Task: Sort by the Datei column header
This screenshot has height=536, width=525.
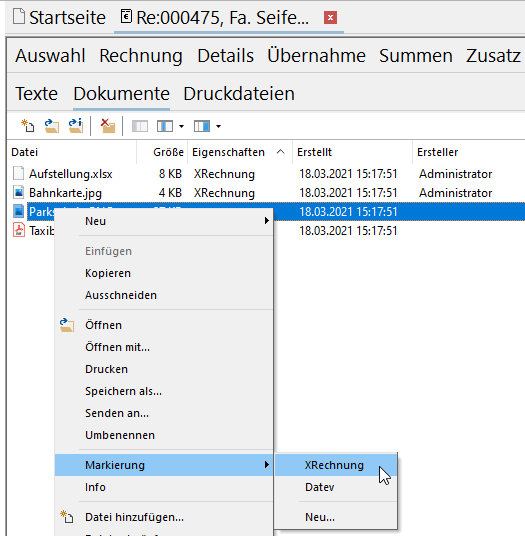Action: [71, 152]
